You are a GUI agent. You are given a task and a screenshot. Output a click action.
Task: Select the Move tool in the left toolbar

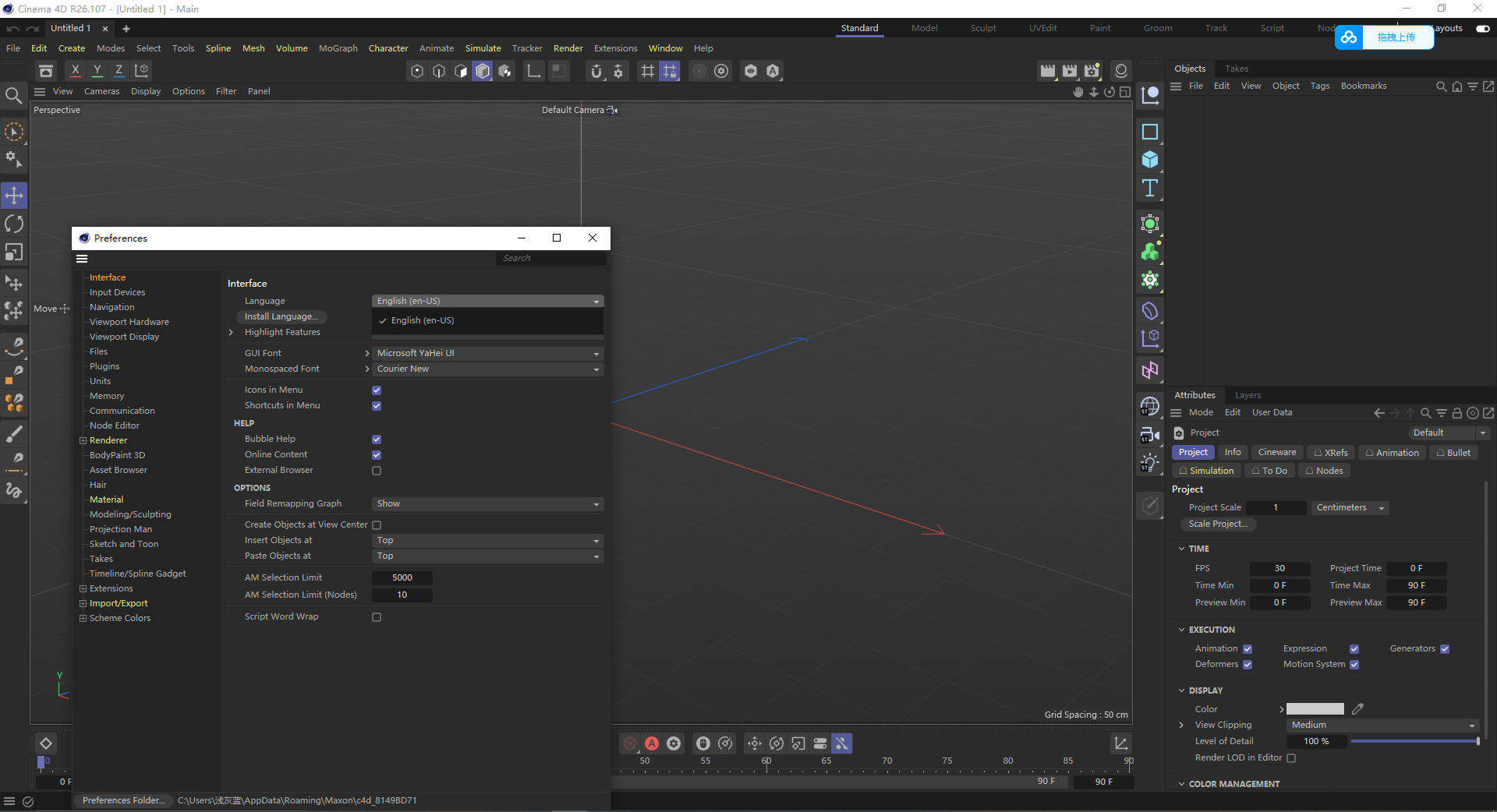(13, 196)
